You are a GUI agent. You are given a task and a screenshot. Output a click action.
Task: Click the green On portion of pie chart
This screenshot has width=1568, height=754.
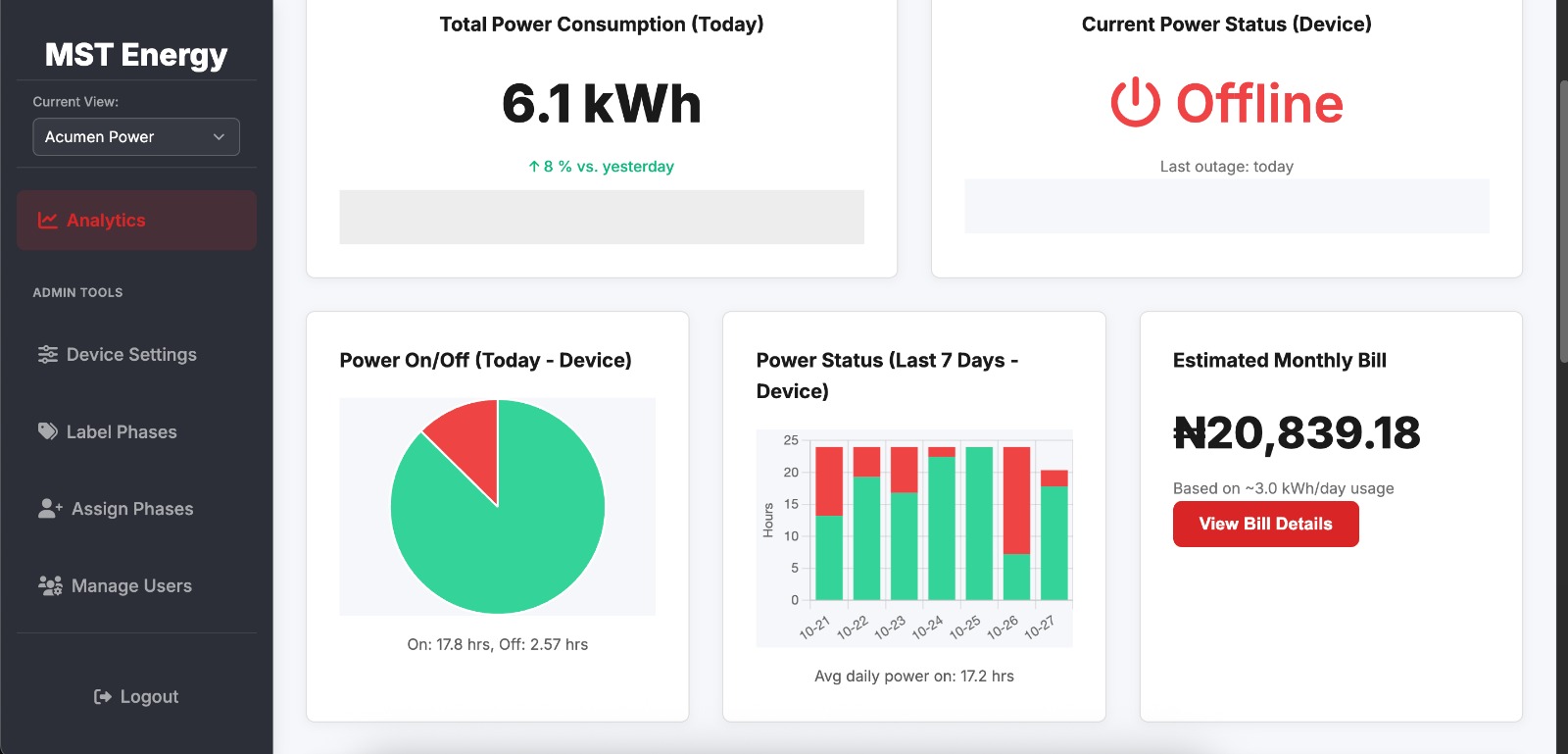(x=510, y=539)
